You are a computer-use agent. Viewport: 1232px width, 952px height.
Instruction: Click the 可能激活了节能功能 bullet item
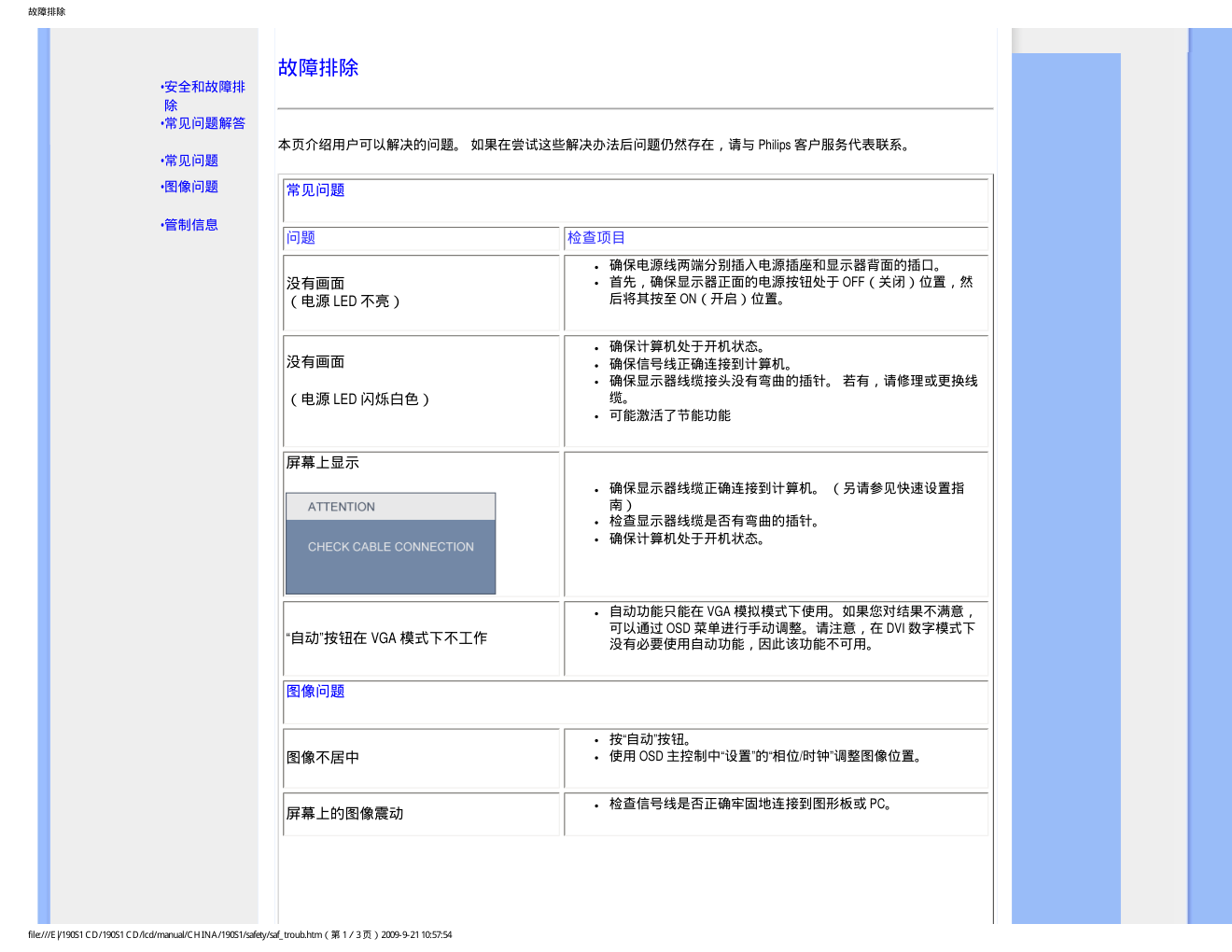[669, 416]
